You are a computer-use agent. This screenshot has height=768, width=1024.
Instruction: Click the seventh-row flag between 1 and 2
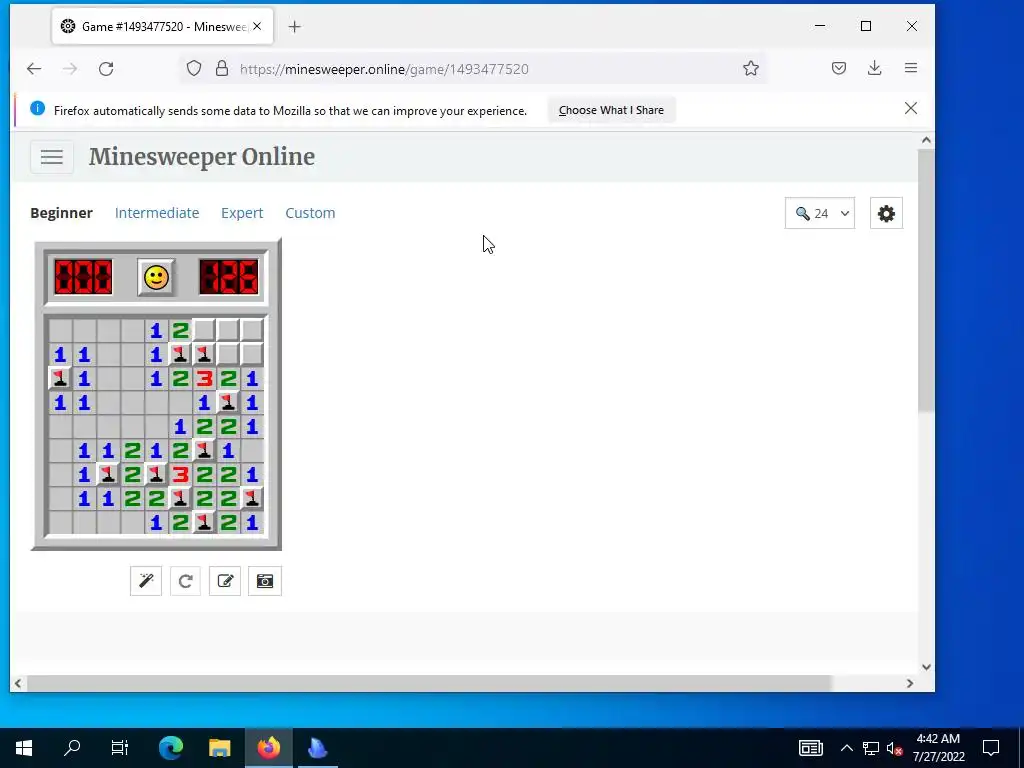pyautogui.click(x=108, y=474)
